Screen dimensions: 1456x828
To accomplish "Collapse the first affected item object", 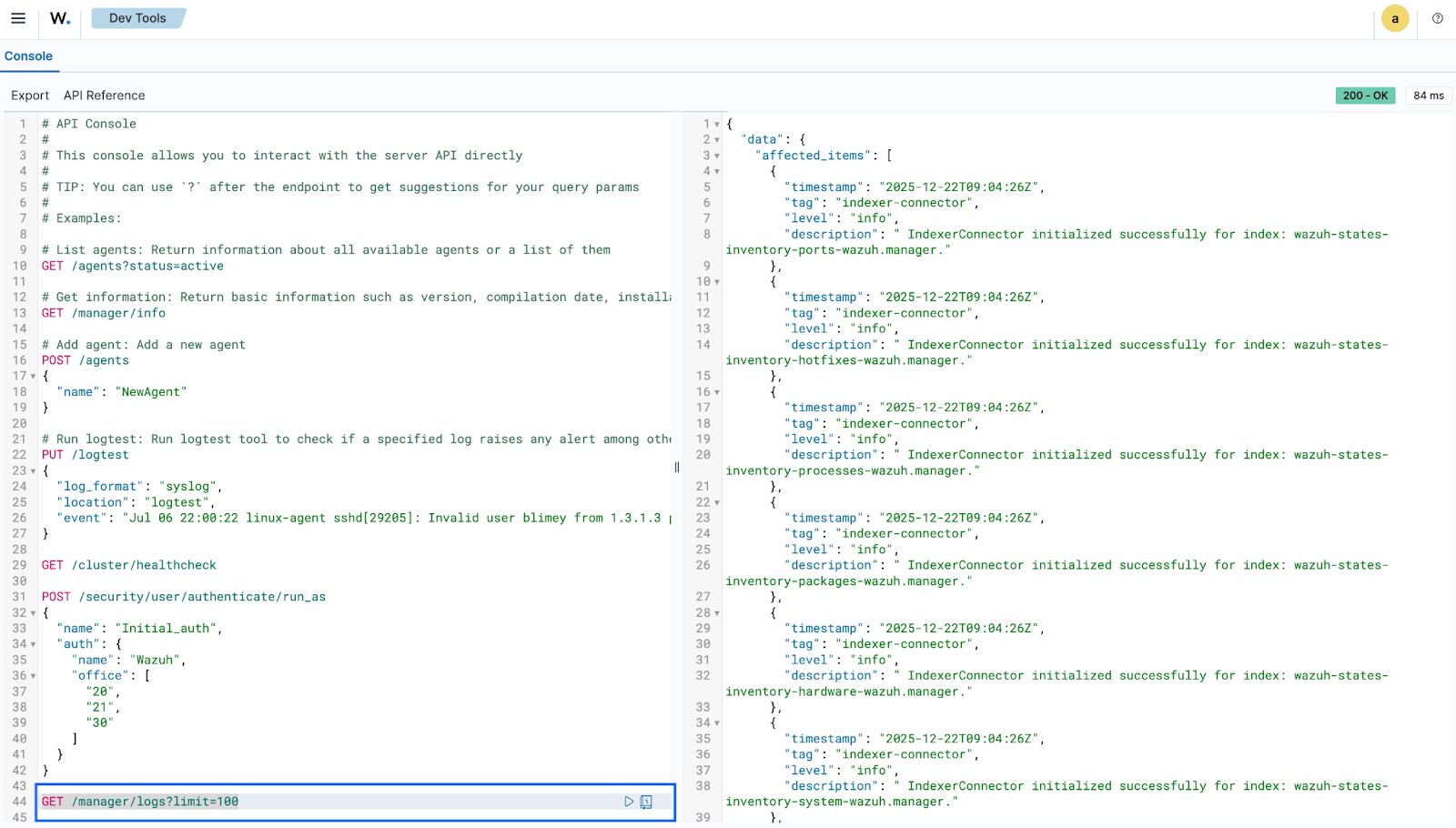I will [x=716, y=170].
